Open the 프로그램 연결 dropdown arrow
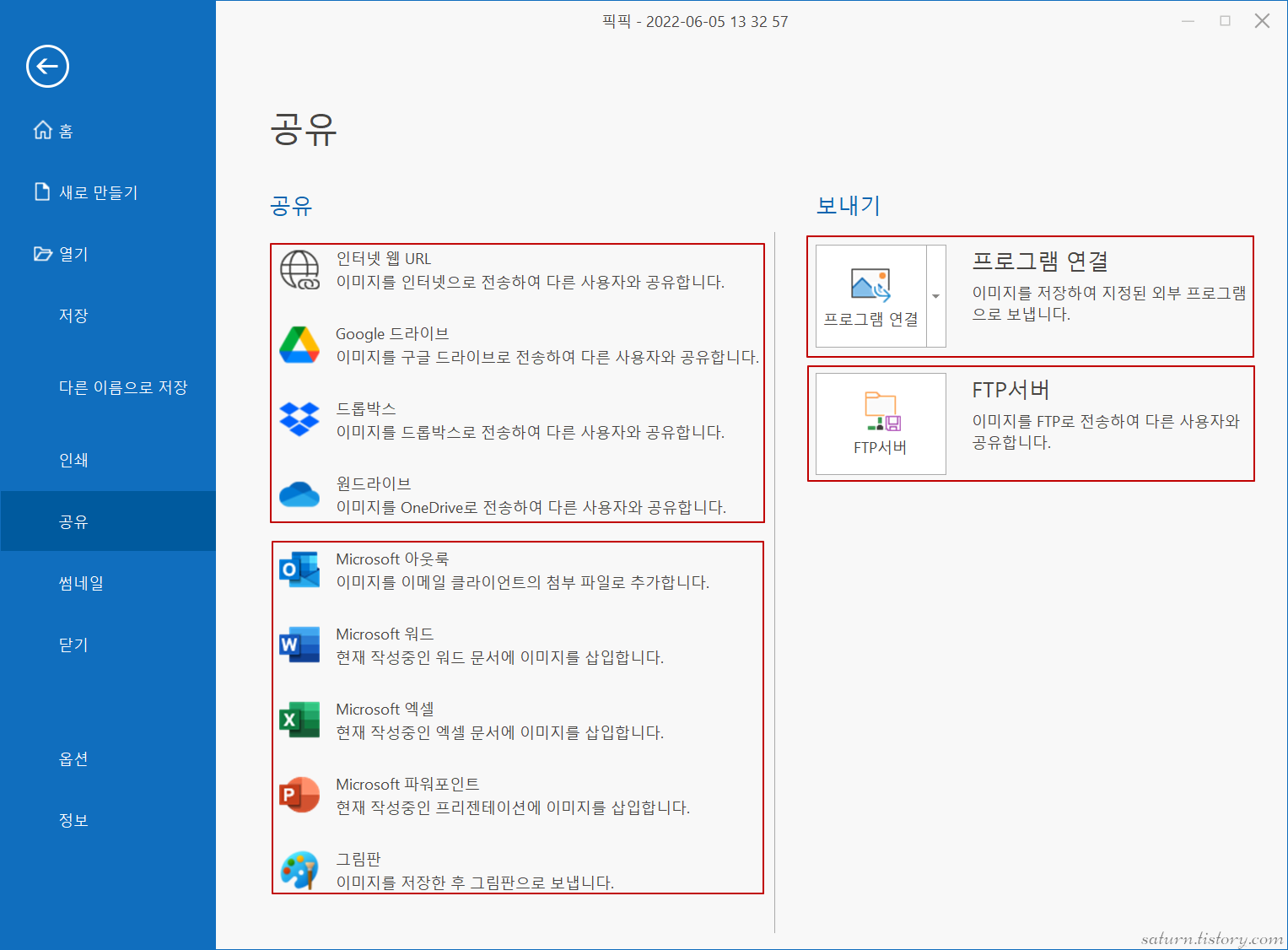Screen dimensions: 1288x950 [x=936, y=296]
